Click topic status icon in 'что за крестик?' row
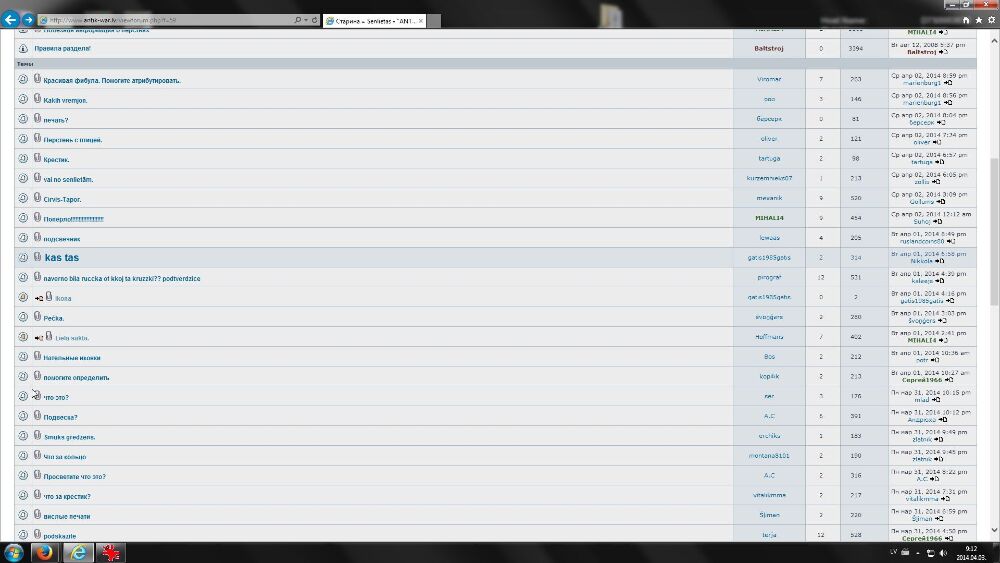Screen dimensions: 1000x563 pyautogui.click(x=23, y=495)
